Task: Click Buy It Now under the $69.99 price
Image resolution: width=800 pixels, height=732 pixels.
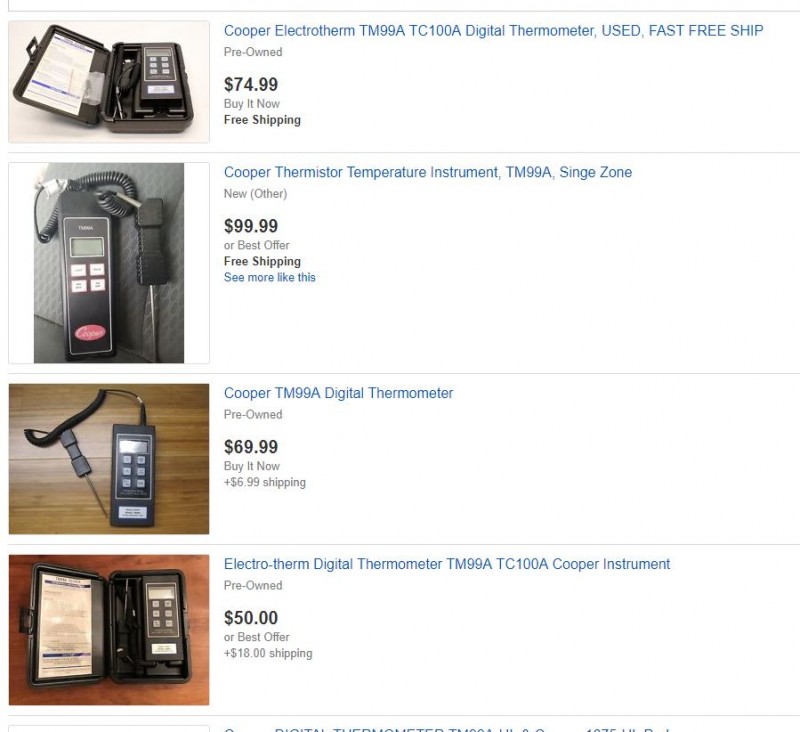Action: [x=252, y=466]
